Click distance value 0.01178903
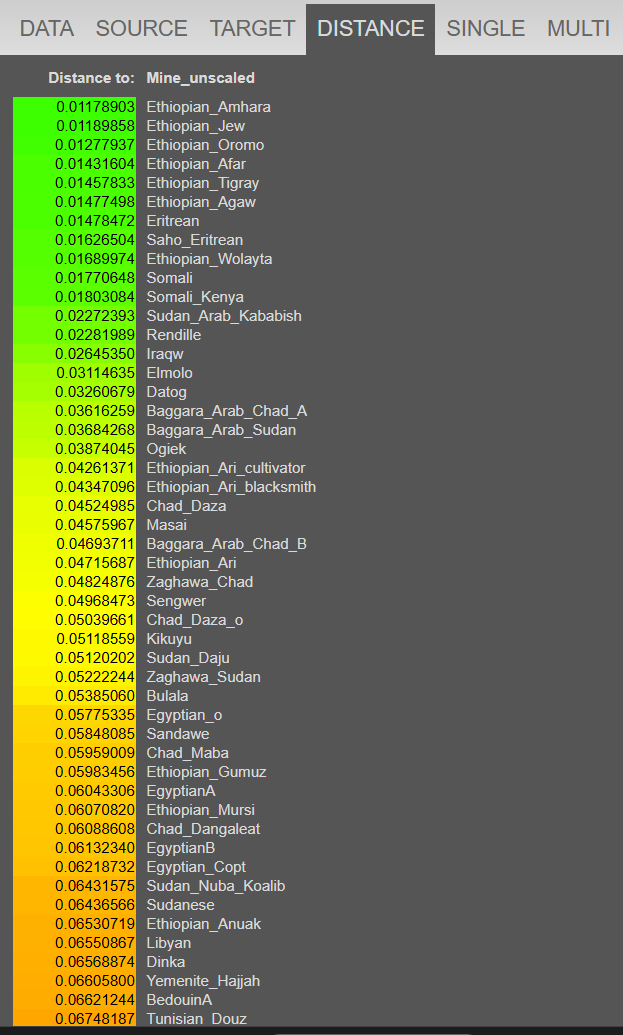623x1035 pixels. coord(96,107)
